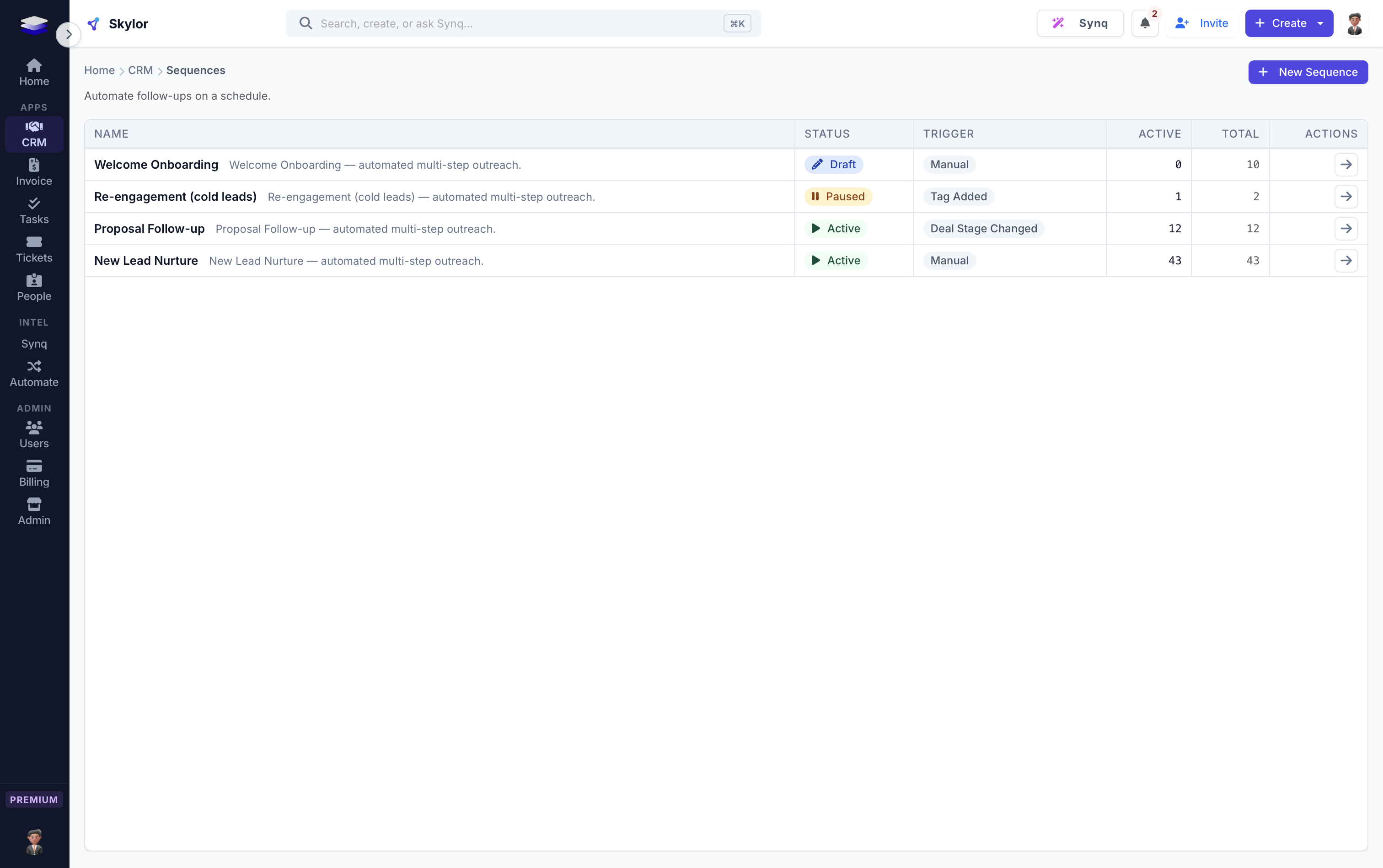Navigate to People in sidebar
Image resolution: width=1383 pixels, height=868 pixels.
coord(34,288)
